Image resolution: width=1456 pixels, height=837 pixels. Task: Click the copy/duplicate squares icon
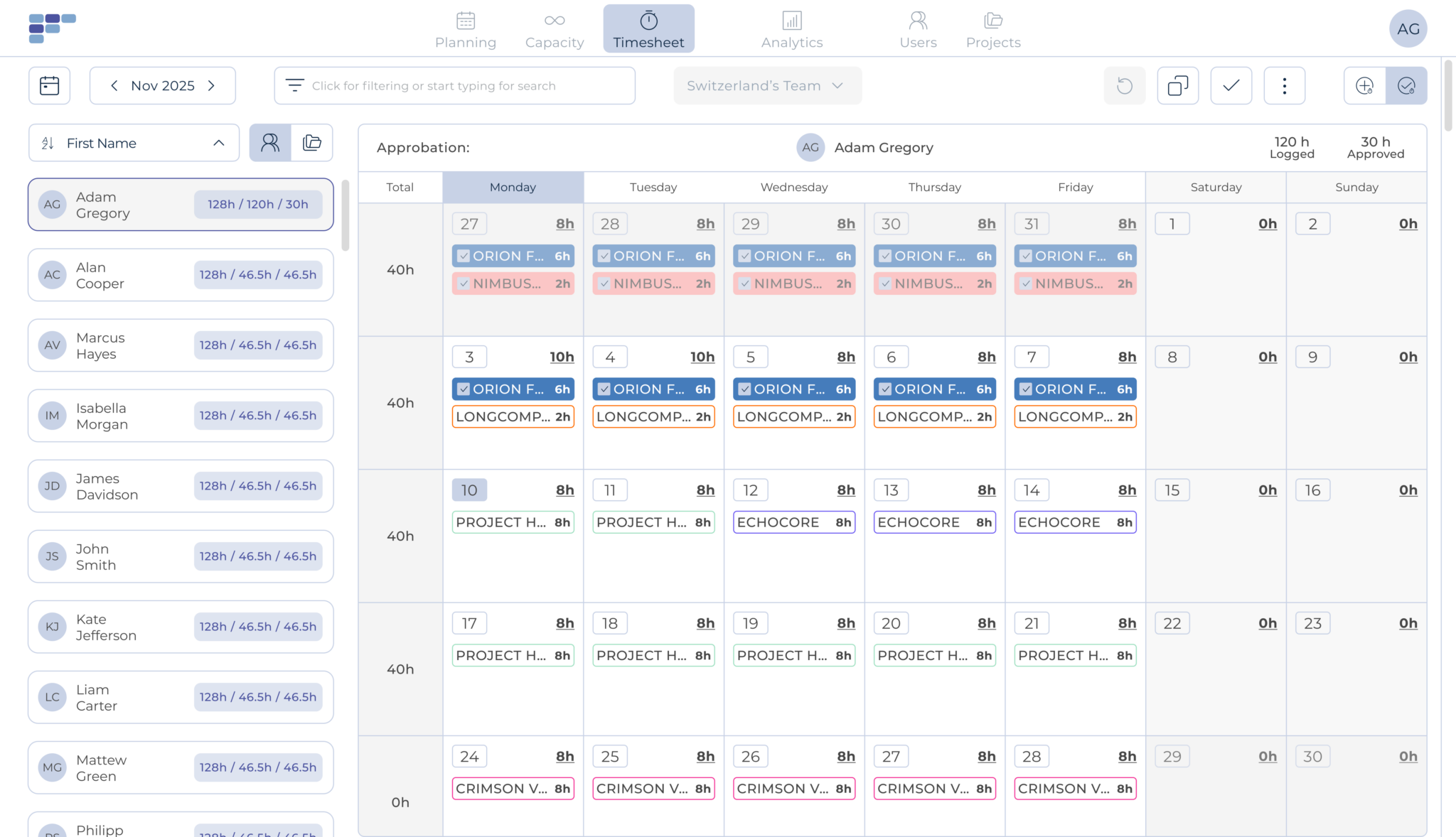pos(1177,86)
